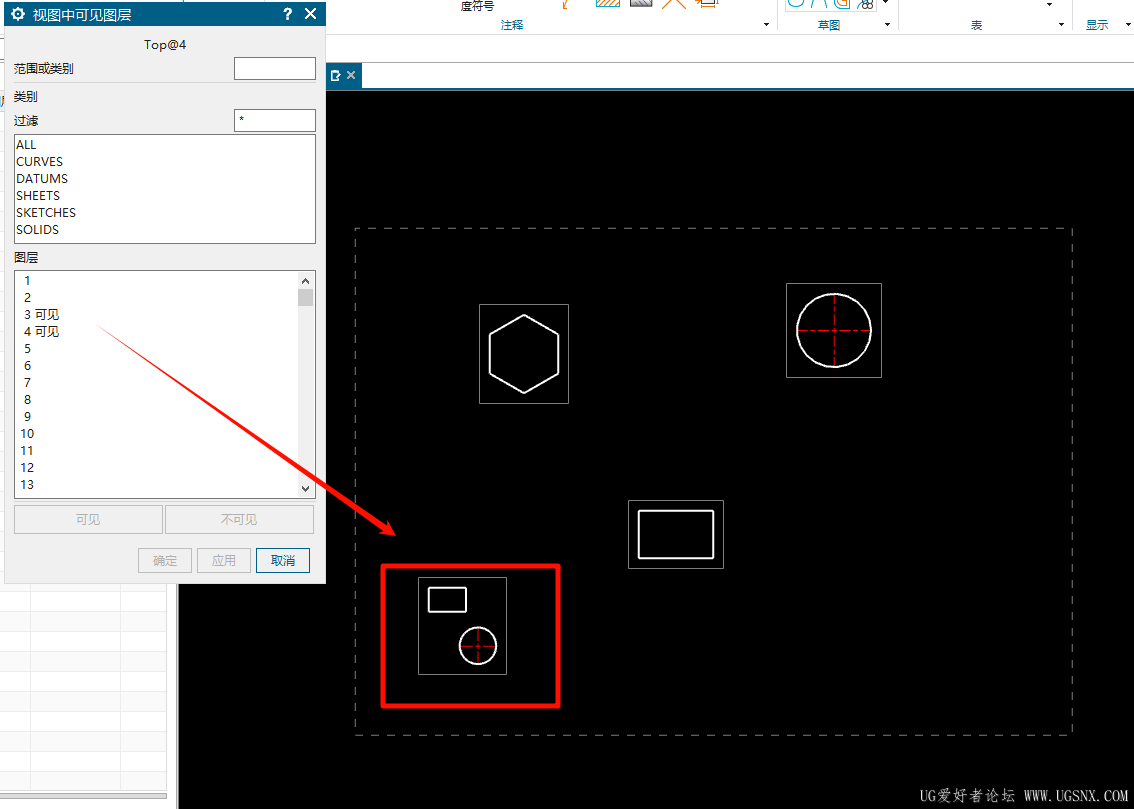The width and height of the screenshot is (1134, 809).
Task: Select layer 4 可见 row
Action: coord(155,332)
